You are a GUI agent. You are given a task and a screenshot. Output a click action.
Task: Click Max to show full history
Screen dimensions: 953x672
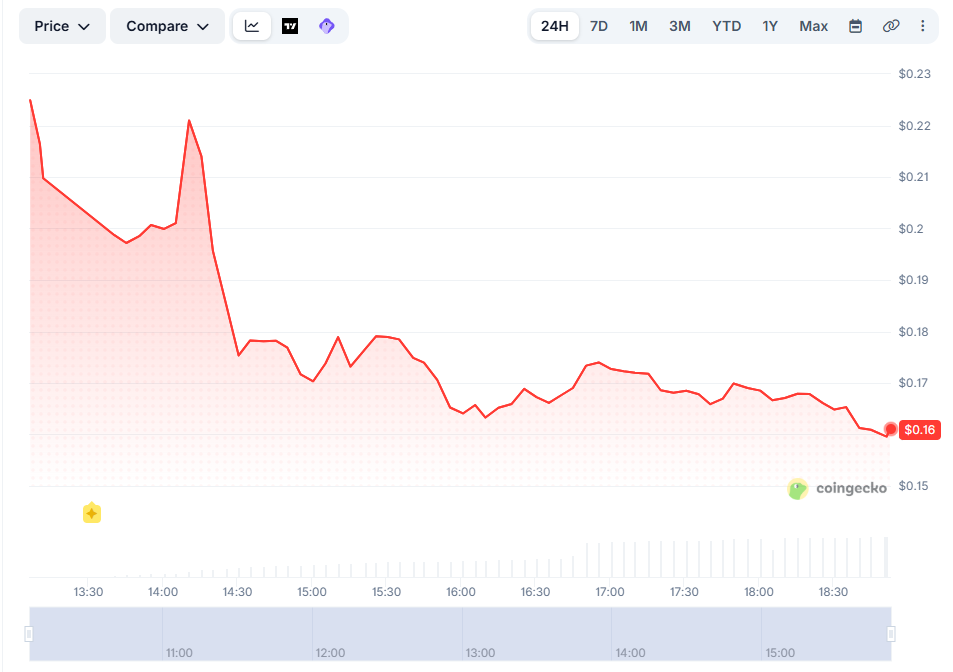click(x=813, y=26)
